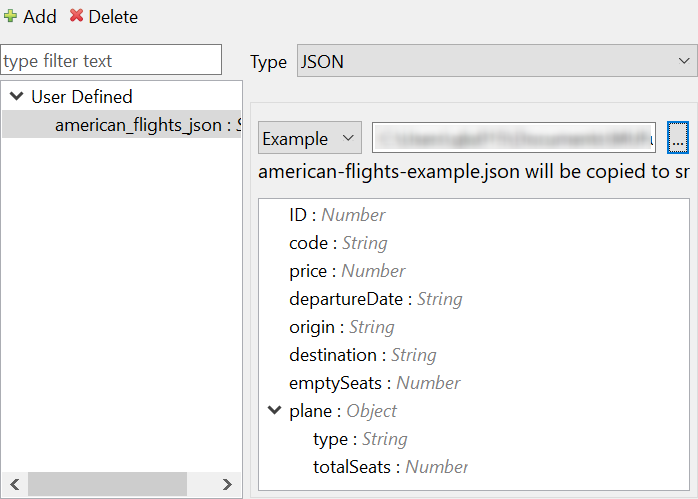This screenshot has height=499, width=698.
Task: Focus the type filter text field
Action: (111, 60)
